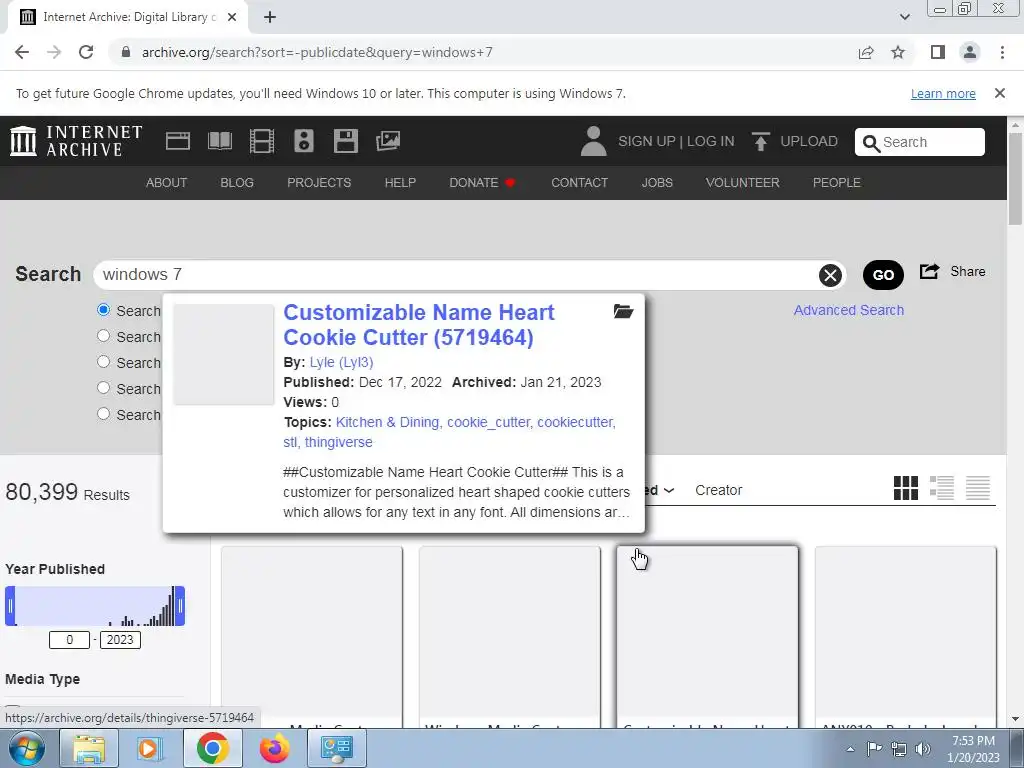1024x768 pixels.
Task: Sort results by Creator
Action: tap(718, 490)
